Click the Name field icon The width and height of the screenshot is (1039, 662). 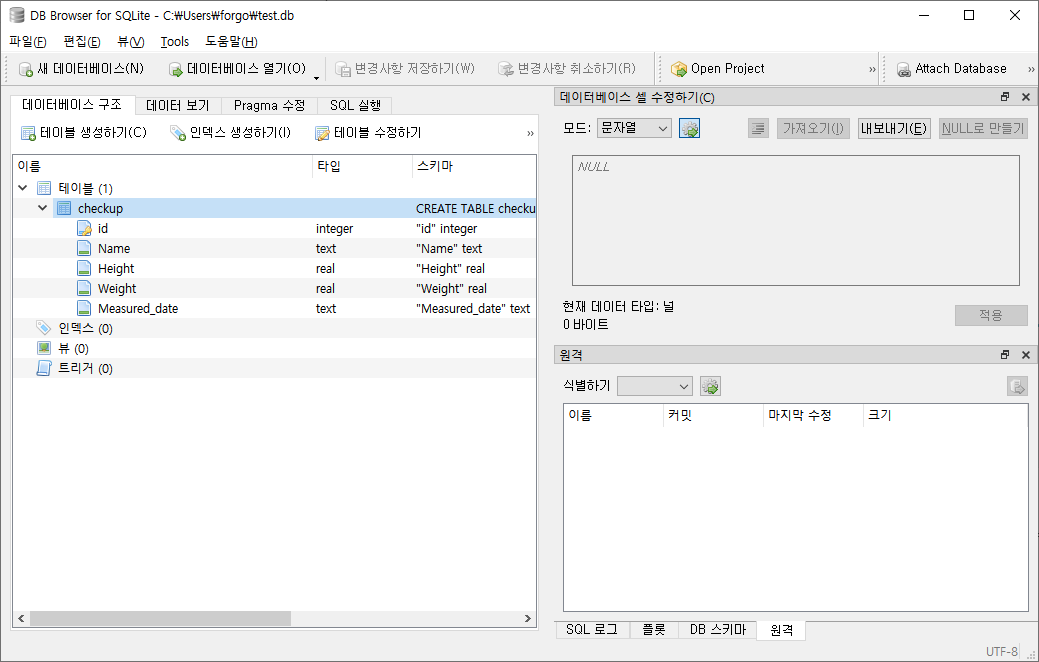tap(84, 248)
